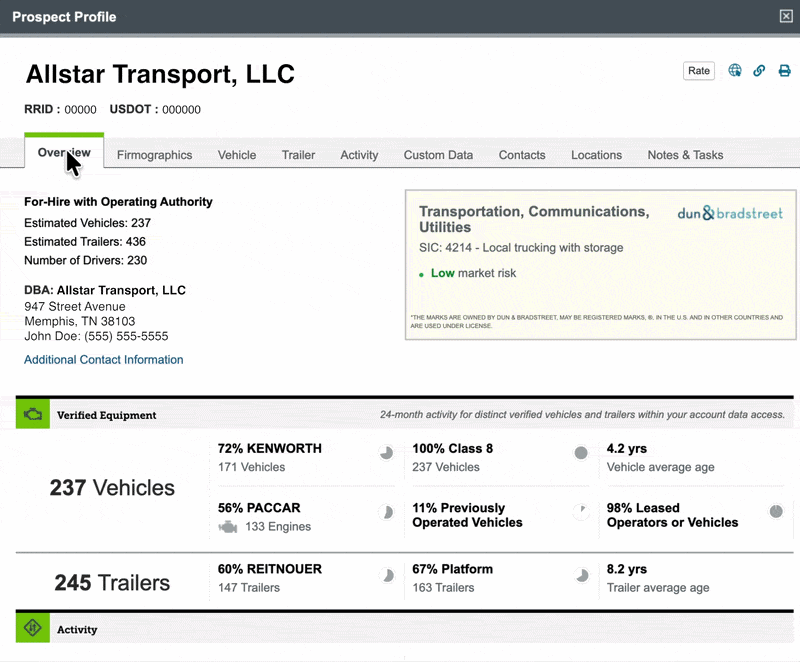Viewport: 800px width, 662px height.
Task: Go to the Notes & Tasks tab
Action: [x=685, y=155]
